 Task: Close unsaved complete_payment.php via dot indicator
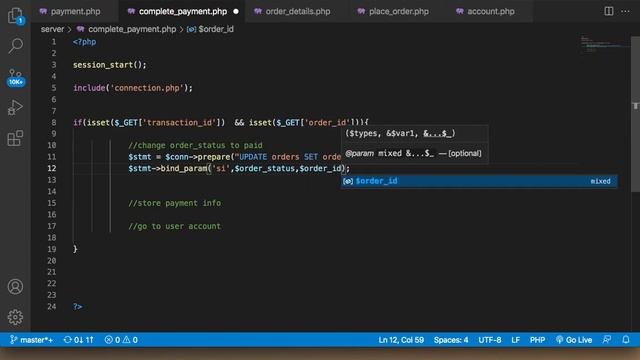point(236,11)
